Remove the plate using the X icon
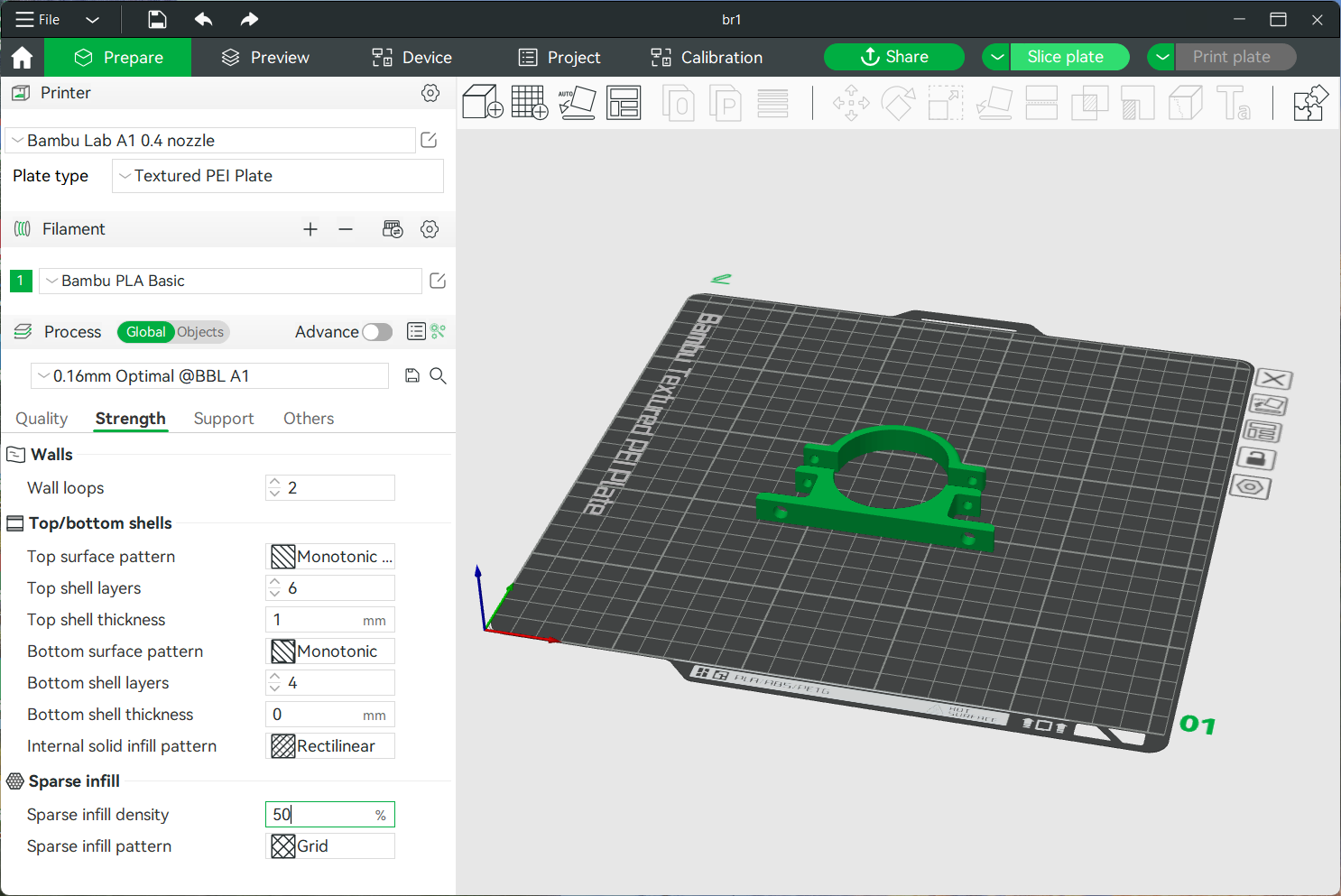Image resolution: width=1341 pixels, height=896 pixels. point(1274,379)
